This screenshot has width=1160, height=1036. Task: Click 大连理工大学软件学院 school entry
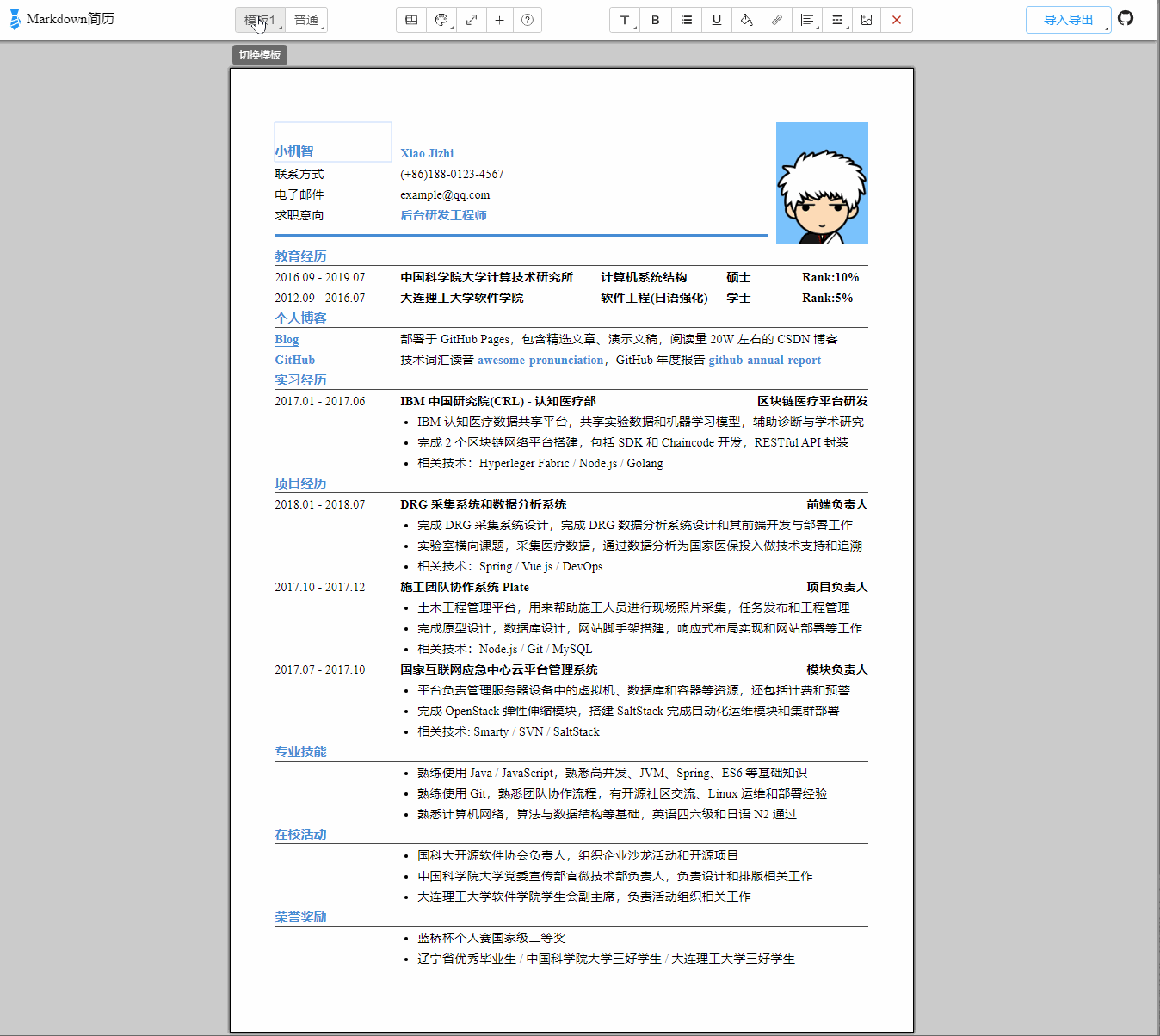(461, 298)
